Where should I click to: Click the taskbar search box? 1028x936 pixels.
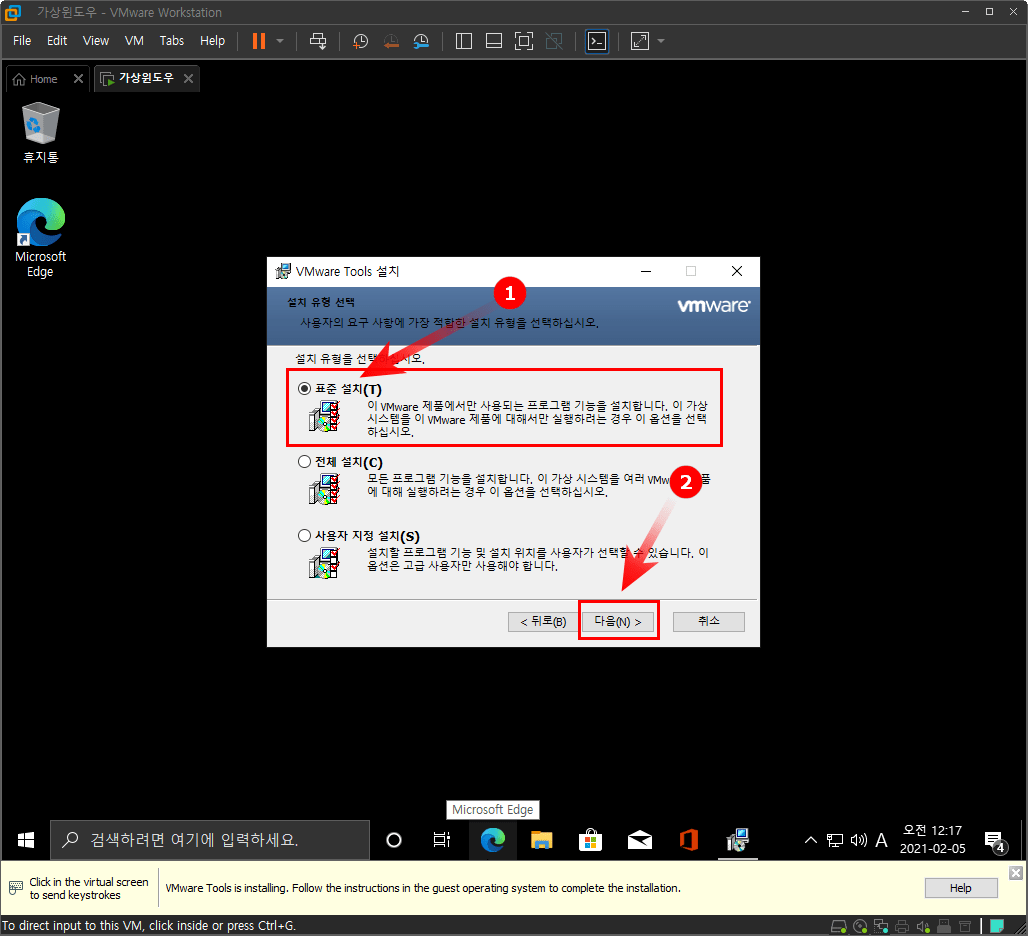[210, 840]
